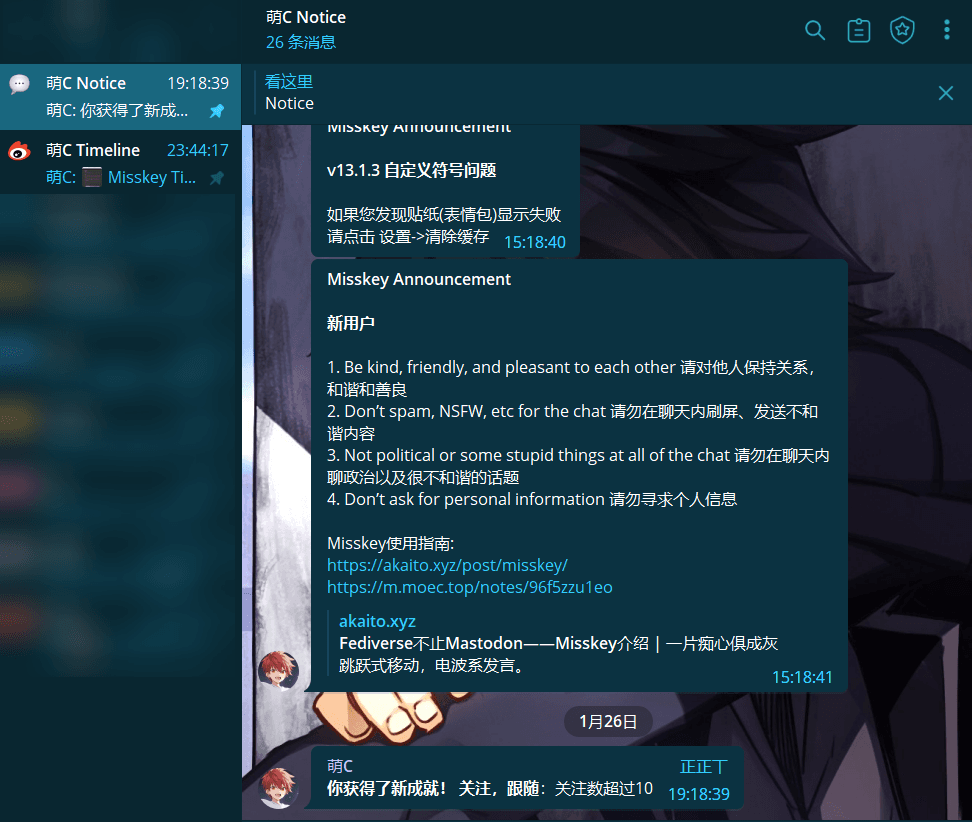Open the three-dot chat options menu
This screenshot has height=822, width=972.
tap(946, 30)
